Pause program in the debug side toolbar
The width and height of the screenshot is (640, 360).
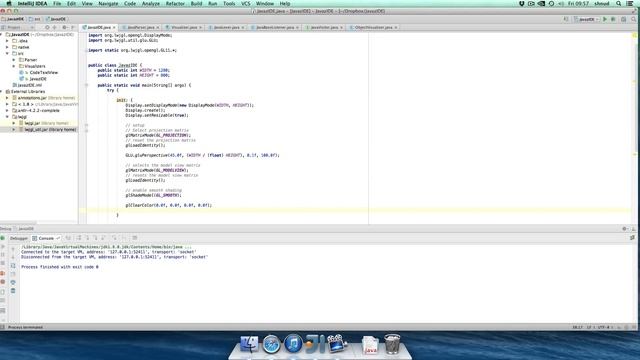click(x=3, y=255)
